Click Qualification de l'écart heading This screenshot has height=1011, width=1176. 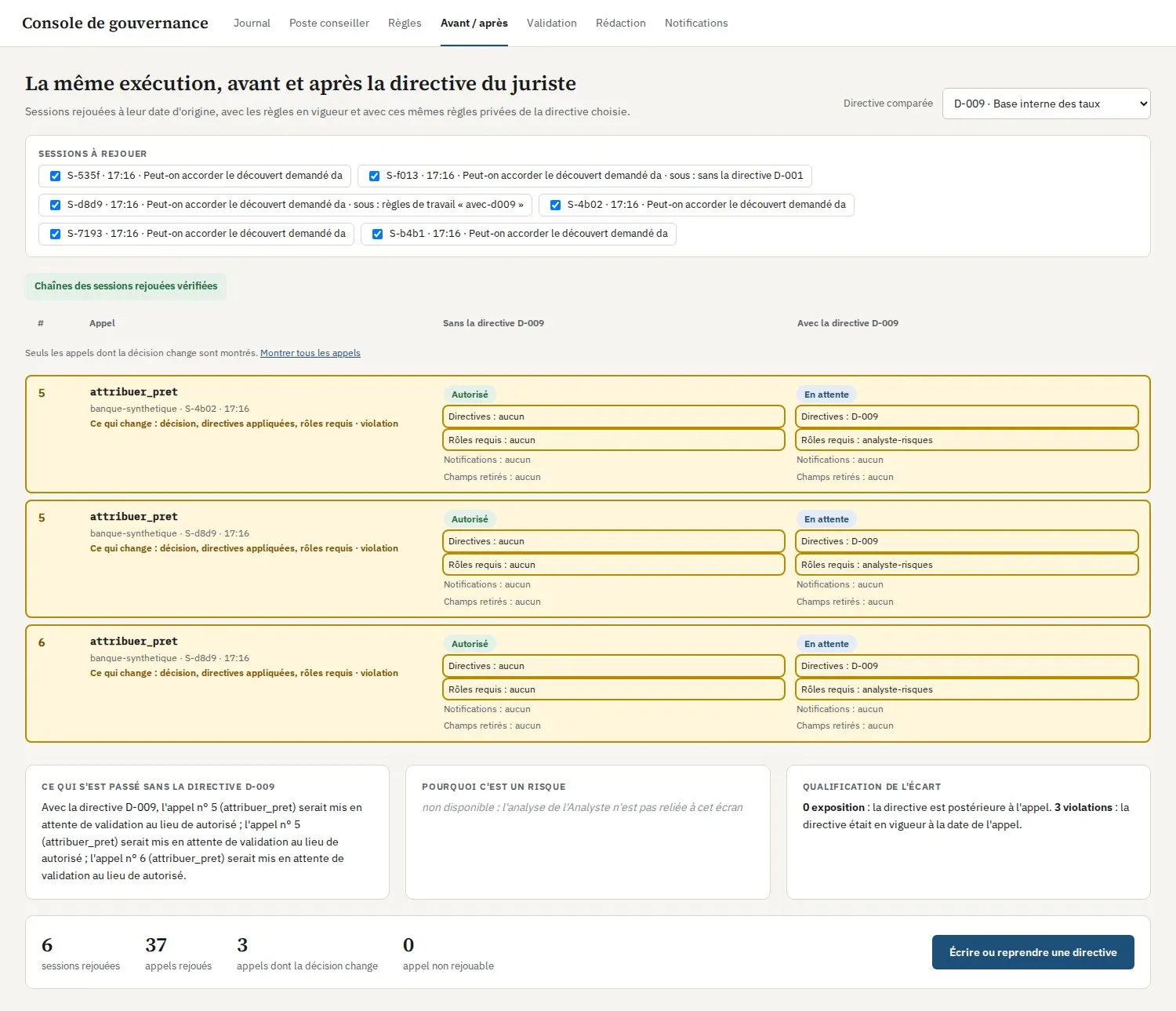872,787
